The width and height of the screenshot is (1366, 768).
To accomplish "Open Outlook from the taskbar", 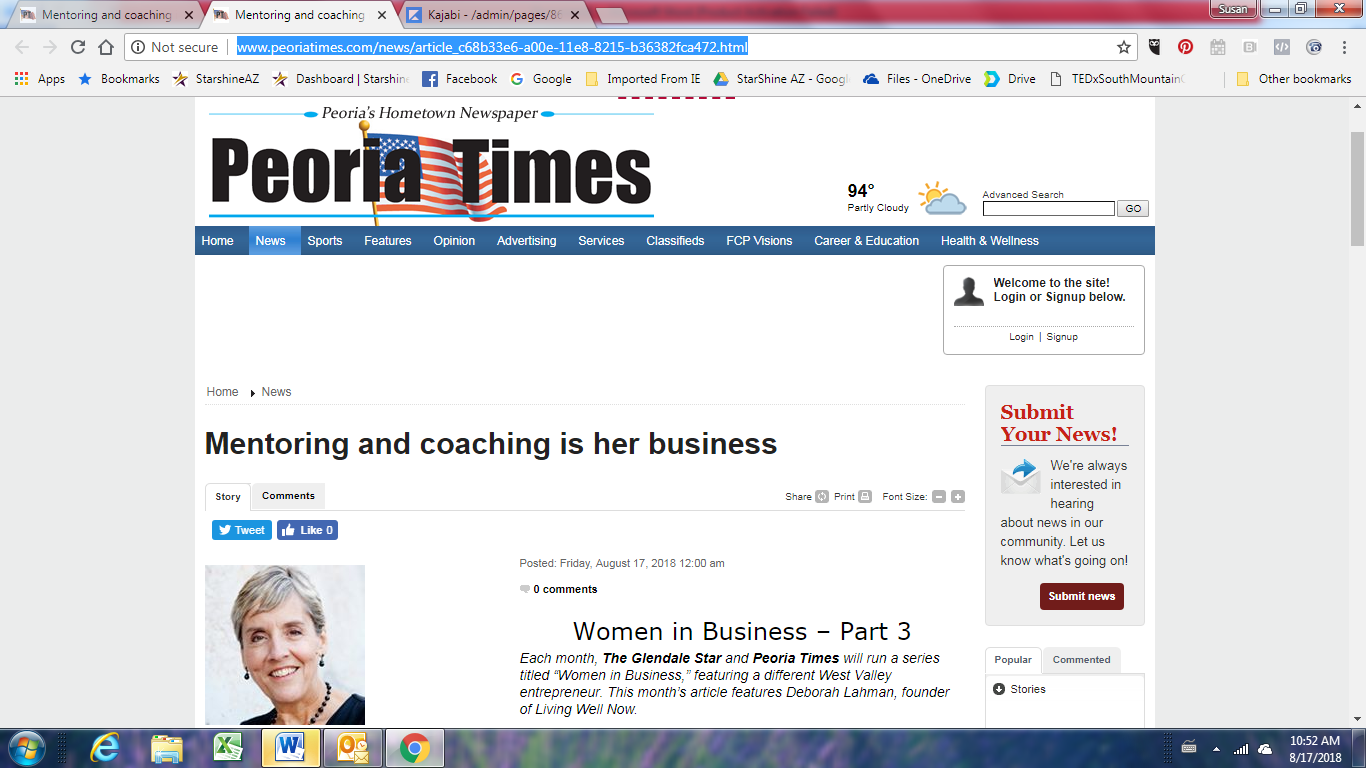I will pos(353,748).
